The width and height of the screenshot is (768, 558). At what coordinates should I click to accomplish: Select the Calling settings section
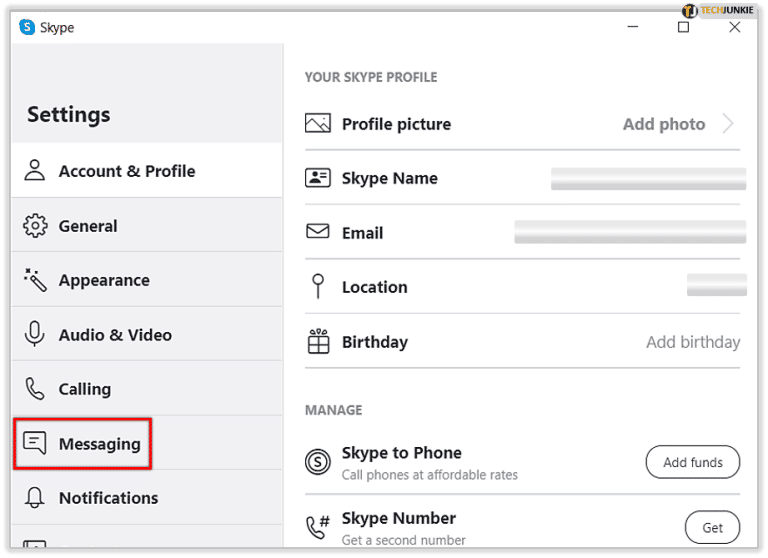(146, 388)
